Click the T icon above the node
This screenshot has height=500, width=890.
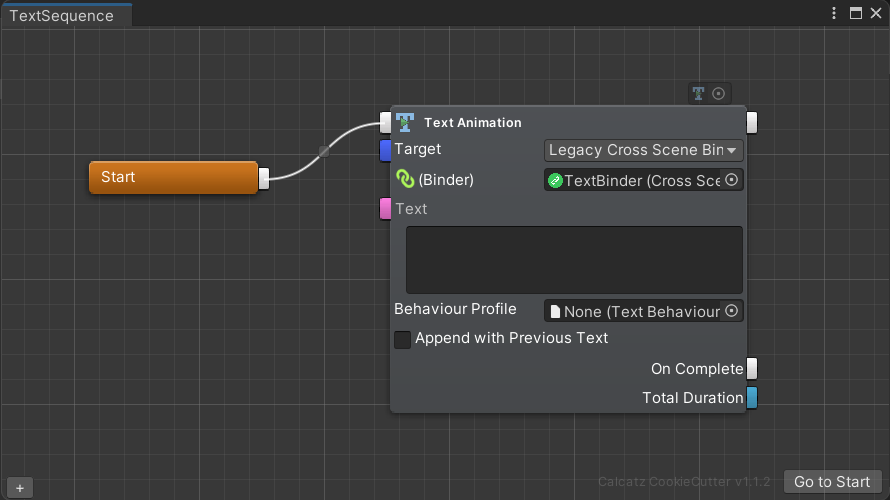pyautogui.click(x=698, y=94)
